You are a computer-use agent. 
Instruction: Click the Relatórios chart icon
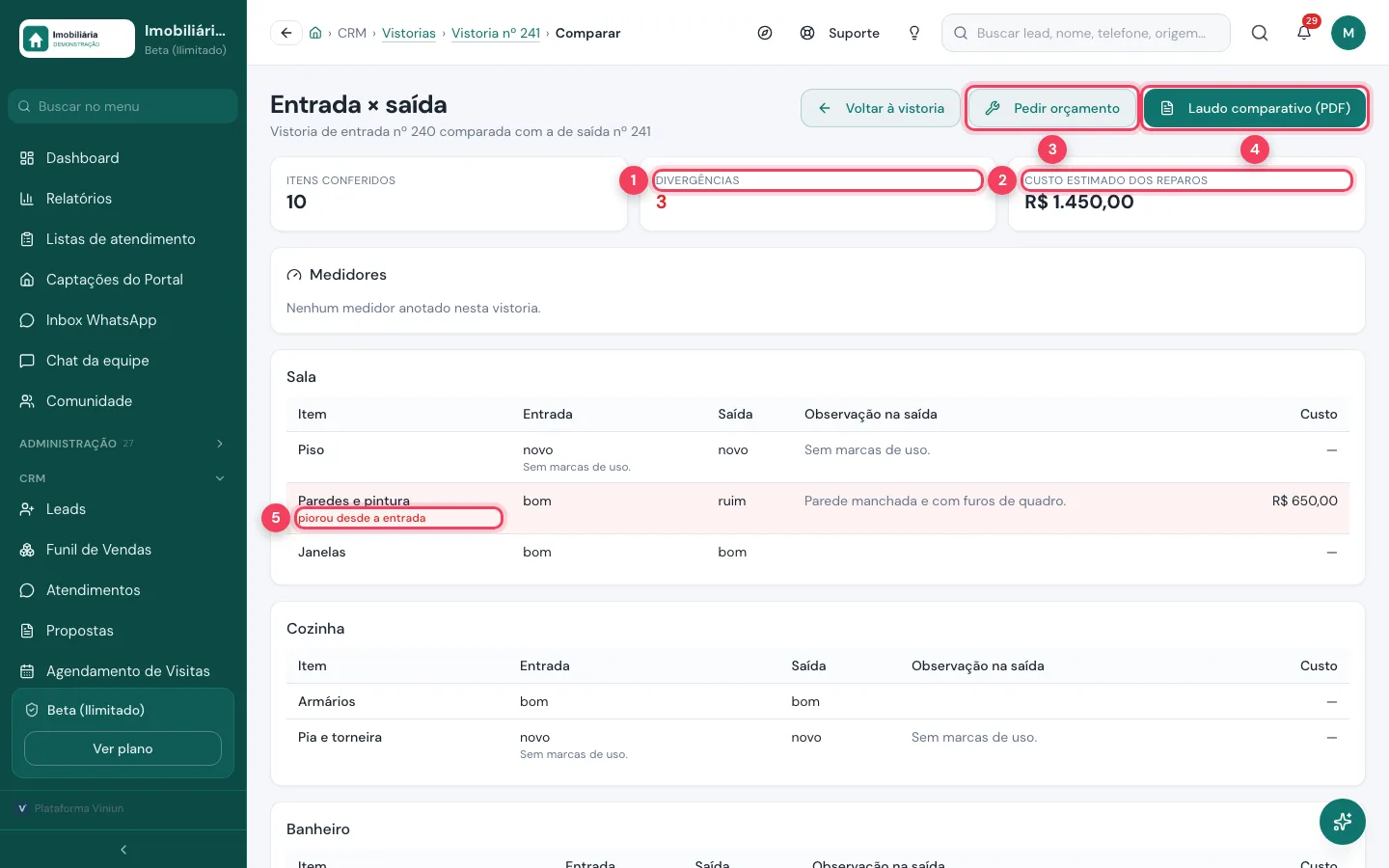coord(27,199)
